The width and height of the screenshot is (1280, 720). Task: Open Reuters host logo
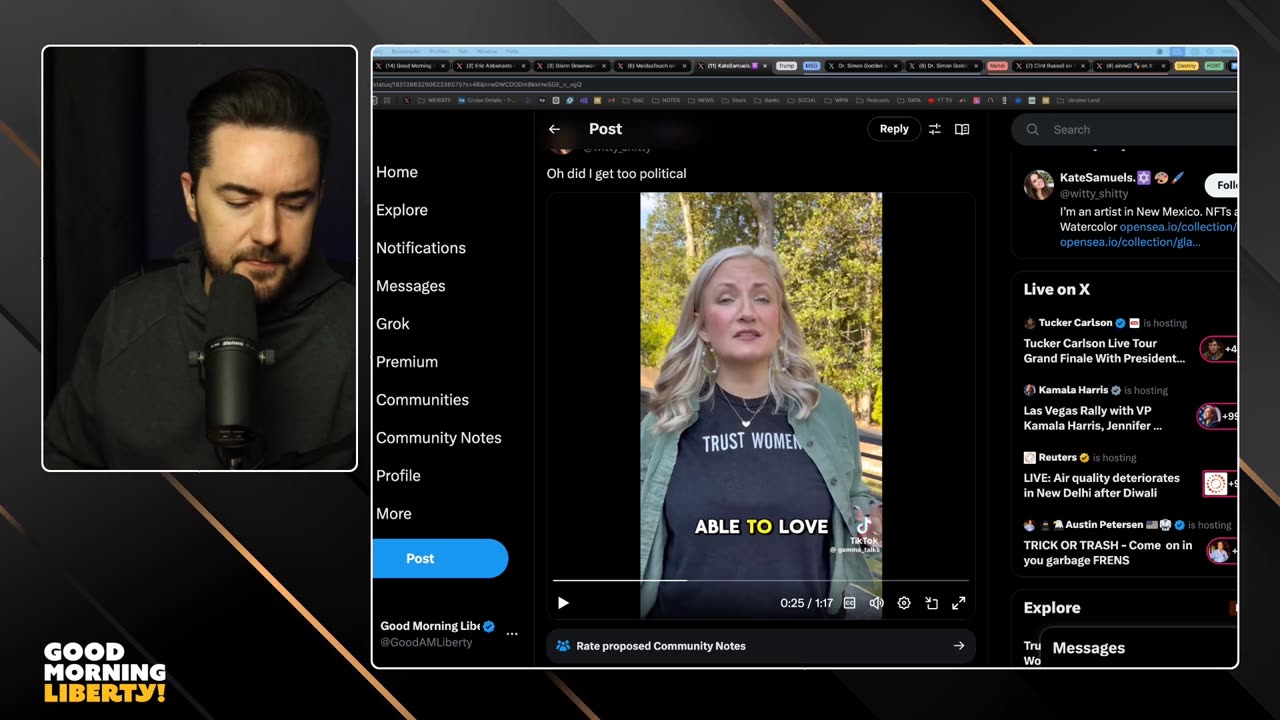point(1030,457)
